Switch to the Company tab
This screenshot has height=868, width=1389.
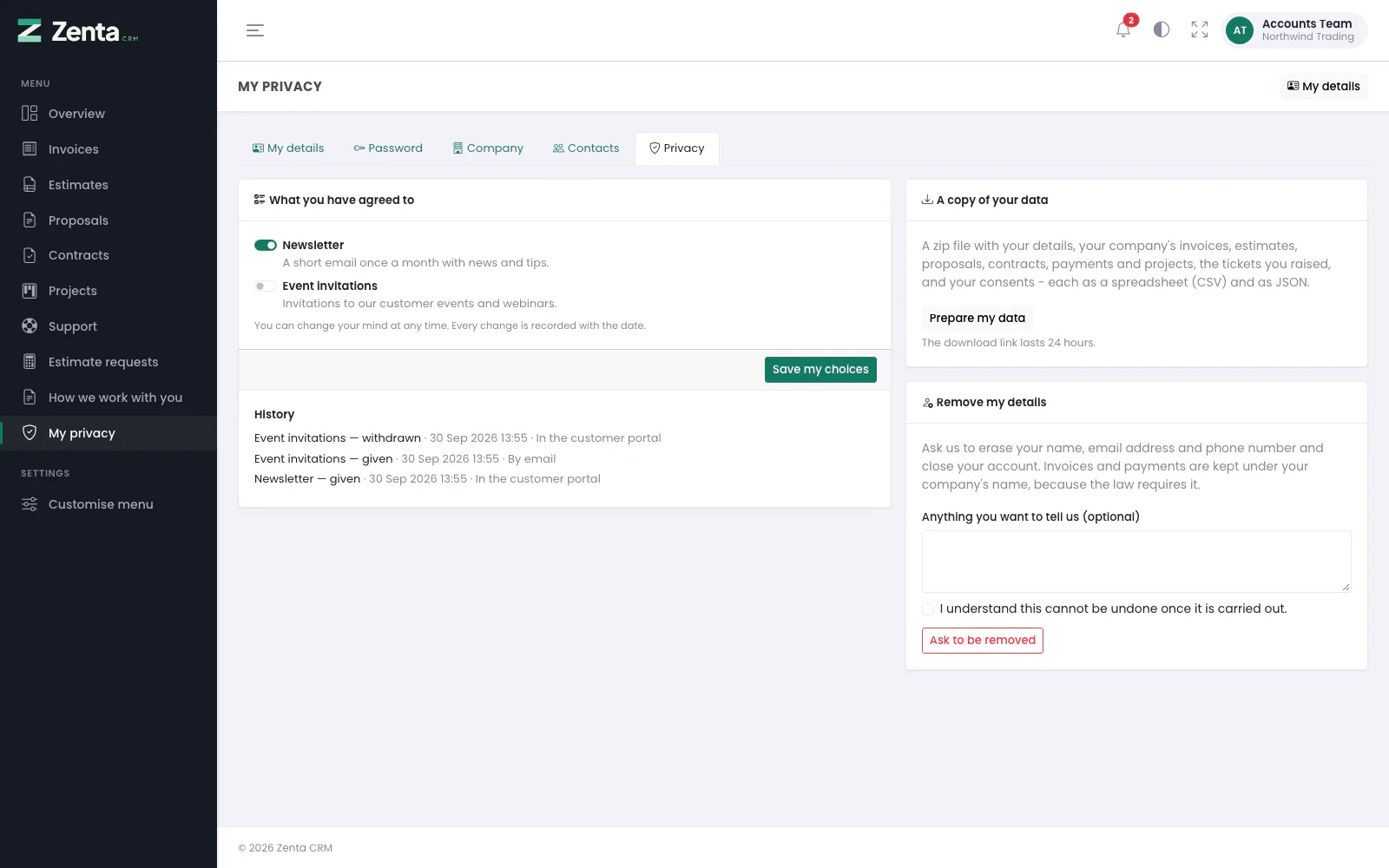pos(488,148)
